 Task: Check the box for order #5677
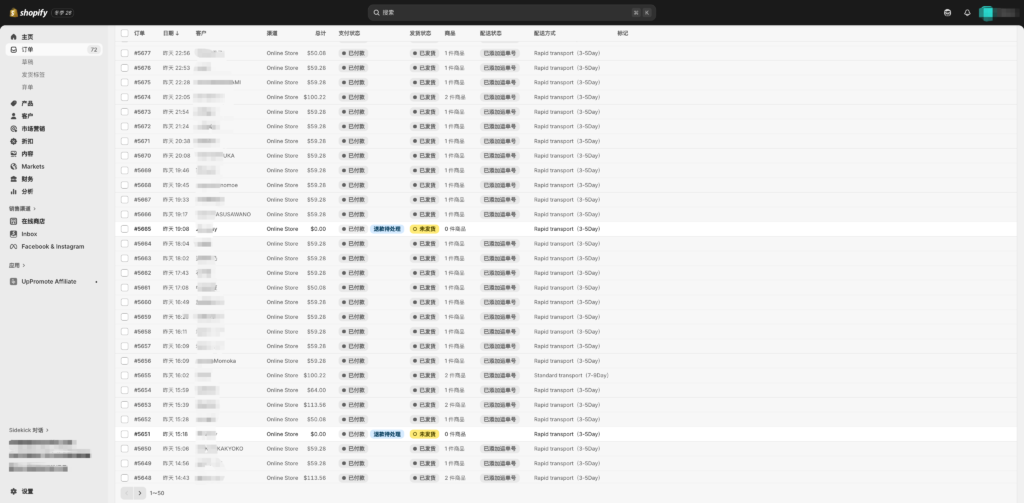(x=125, y=53)
